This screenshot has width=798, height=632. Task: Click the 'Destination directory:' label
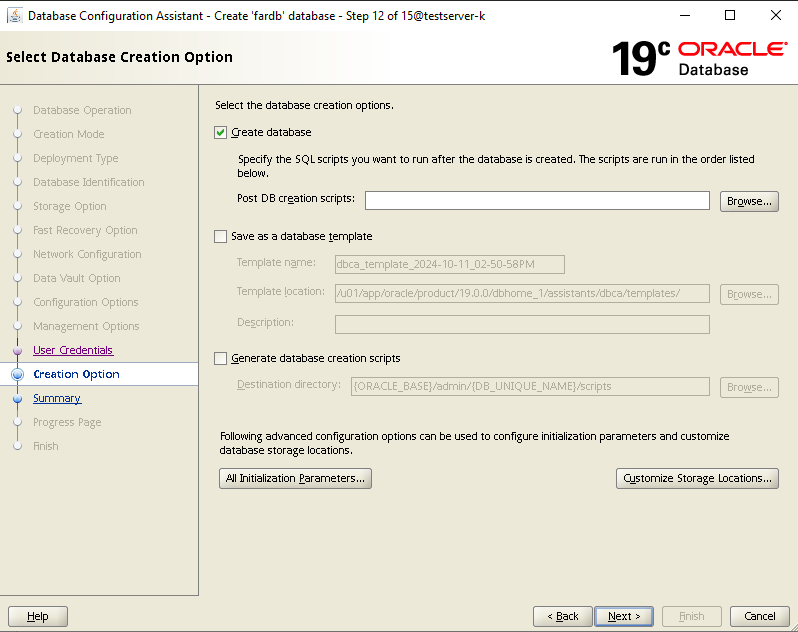(x=289, y=385)
